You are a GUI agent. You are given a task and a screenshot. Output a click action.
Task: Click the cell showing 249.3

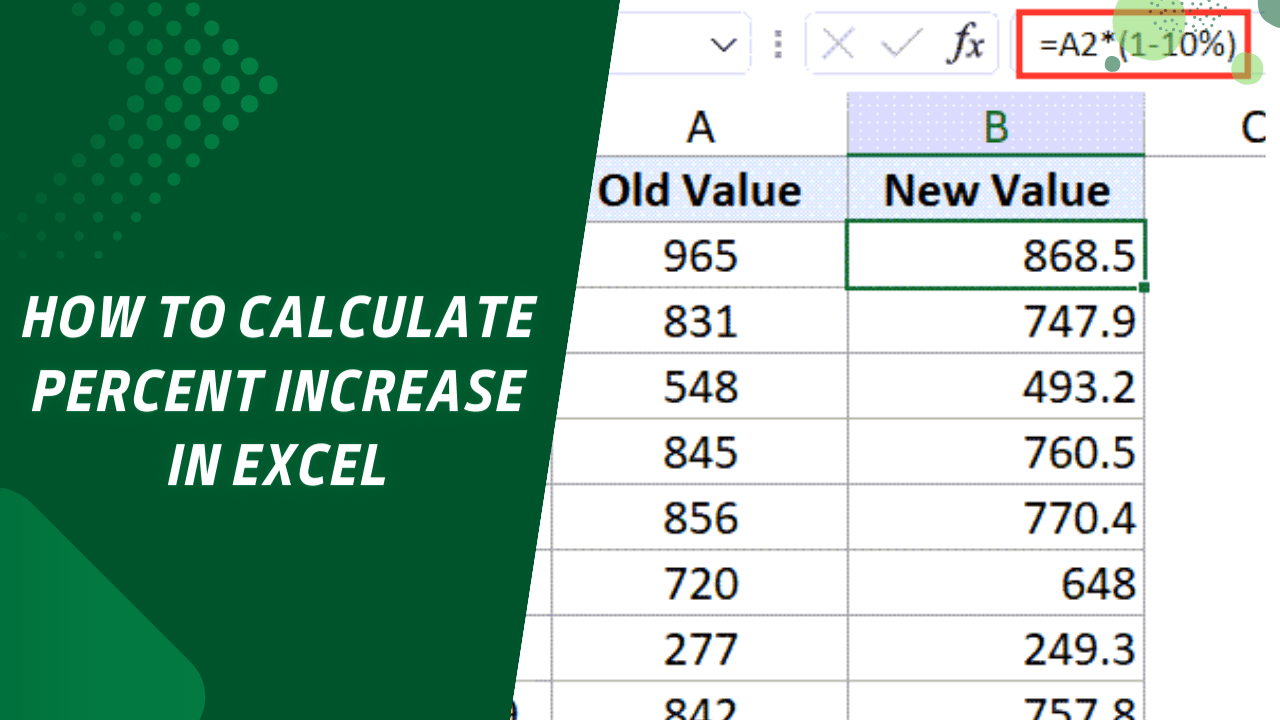pos(996,647)
